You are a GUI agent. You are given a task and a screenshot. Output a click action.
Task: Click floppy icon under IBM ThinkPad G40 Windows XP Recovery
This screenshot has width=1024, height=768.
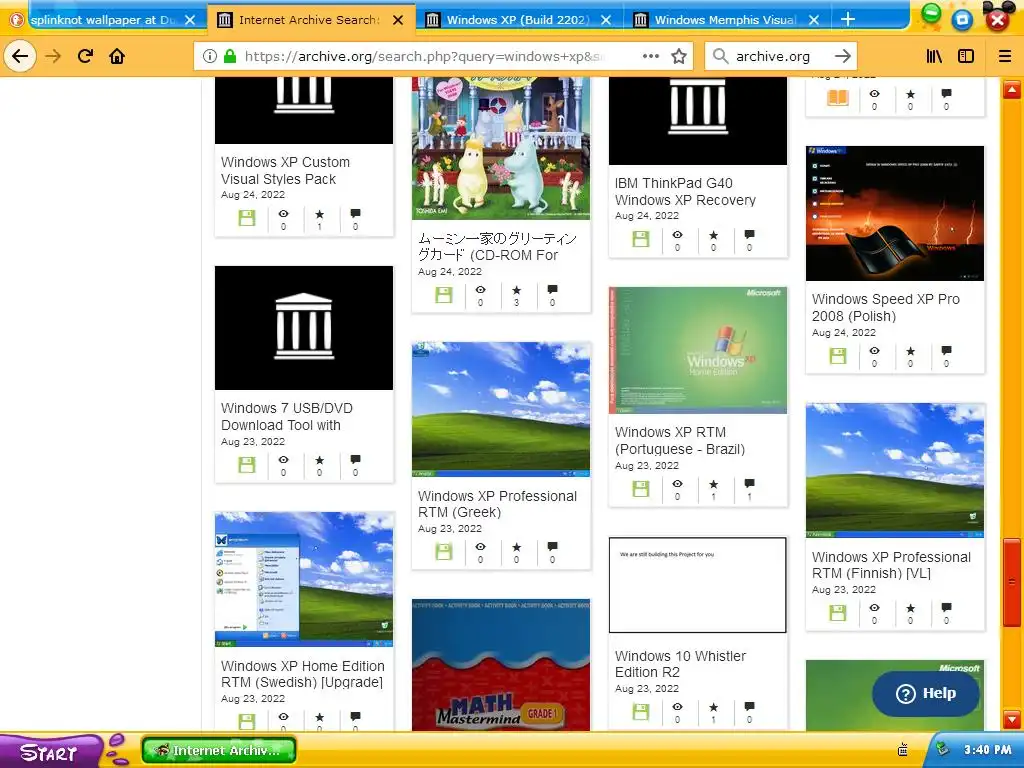click(x=641, y=239)
